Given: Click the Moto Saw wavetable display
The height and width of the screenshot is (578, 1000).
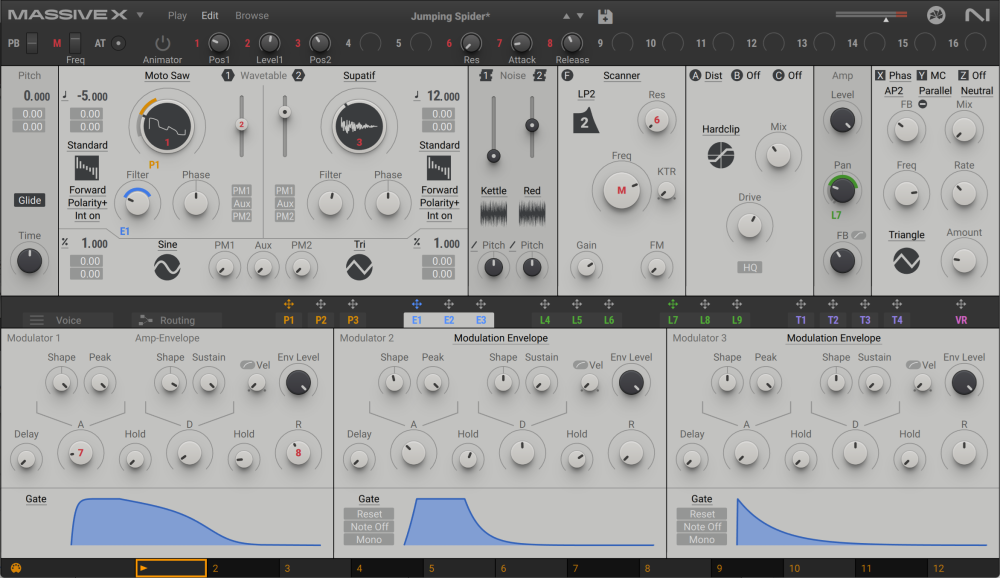Looking at the screenshot, I should pos(167,126).
